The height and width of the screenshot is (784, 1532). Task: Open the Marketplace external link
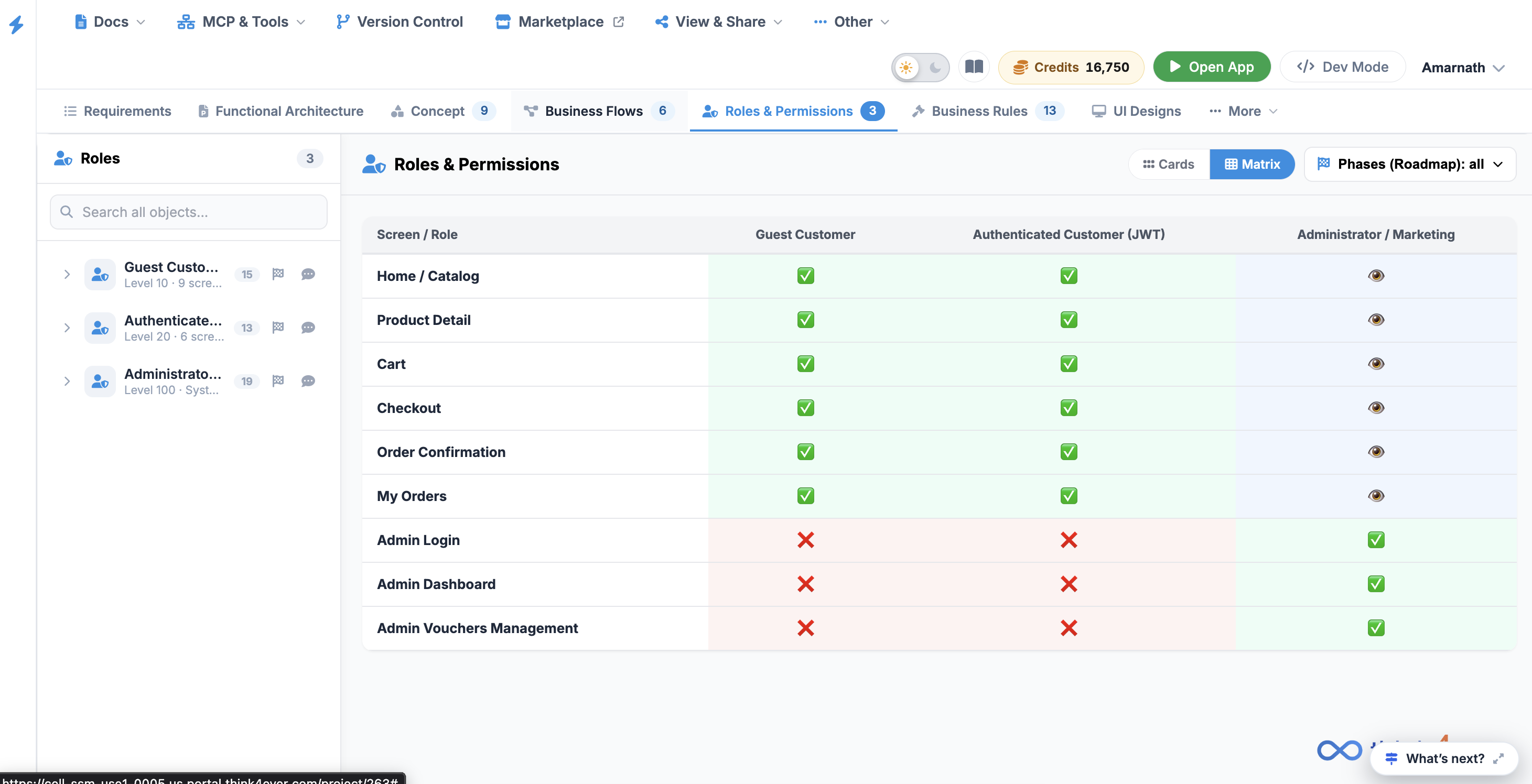(559, 22)
